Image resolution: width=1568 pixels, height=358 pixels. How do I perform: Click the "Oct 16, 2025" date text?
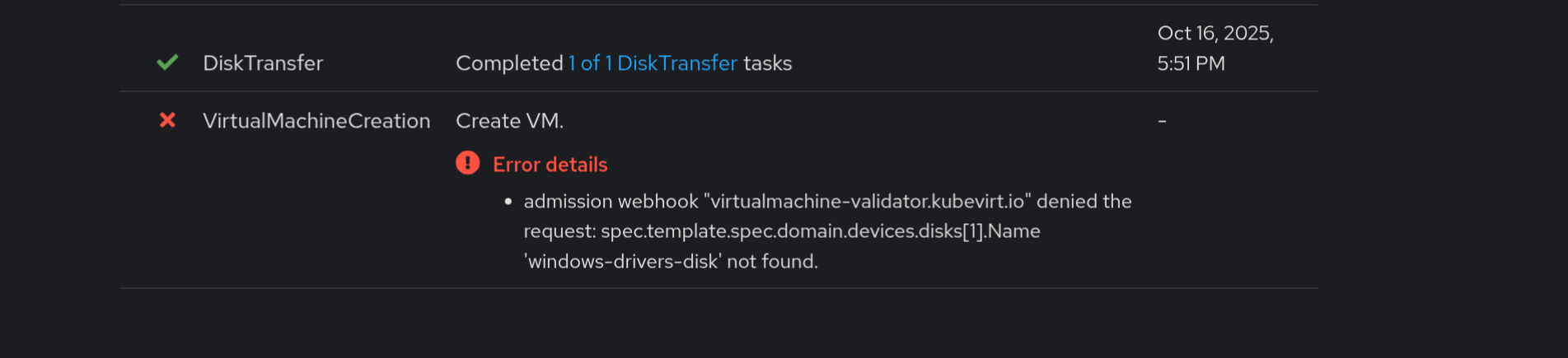(x=1215, y=33)
